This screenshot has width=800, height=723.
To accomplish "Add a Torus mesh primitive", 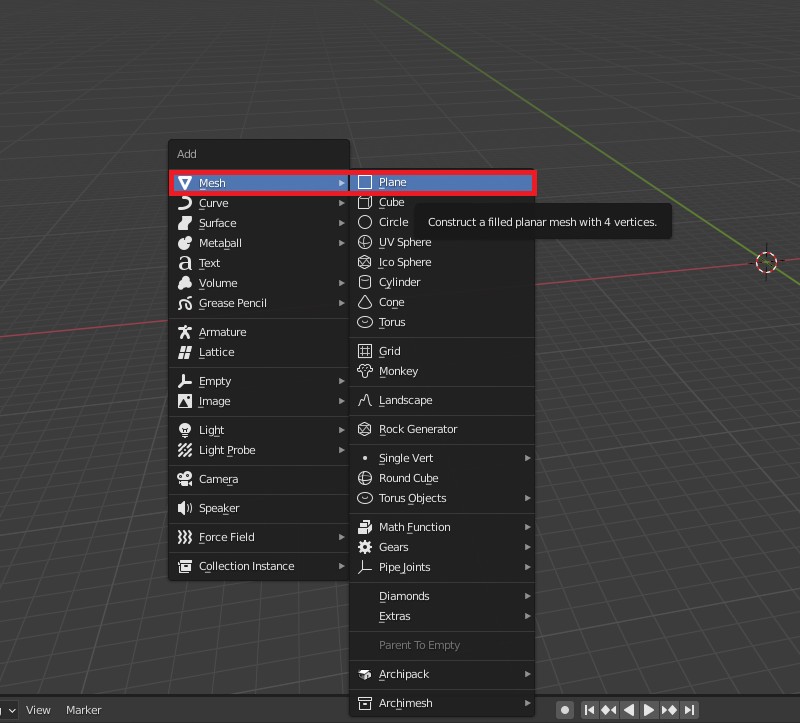I will [392, 322].
